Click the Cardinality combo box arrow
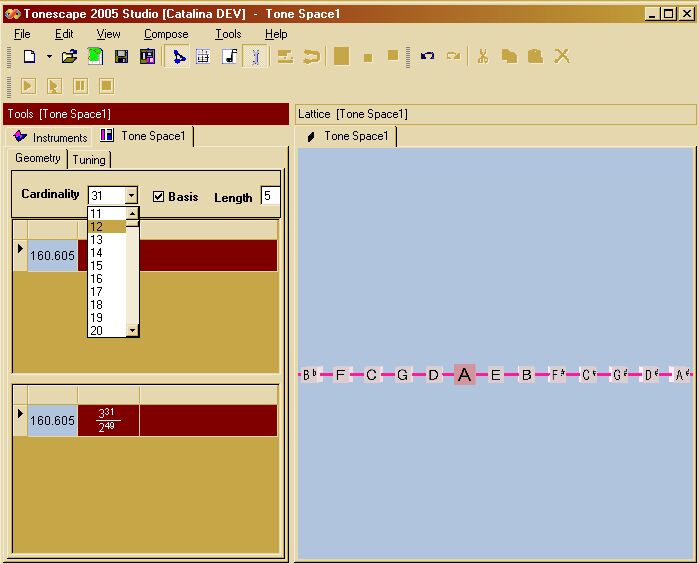This screenshot has width=699, height=564. [131, 195]
